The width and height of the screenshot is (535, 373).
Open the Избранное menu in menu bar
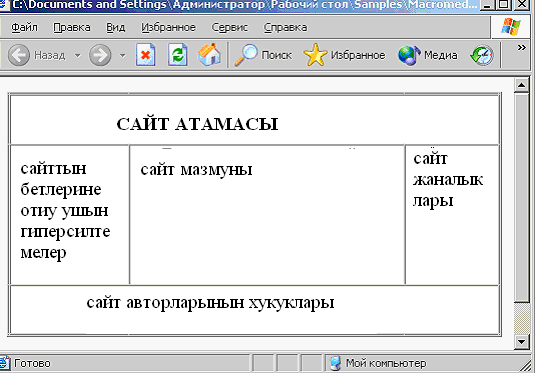(x=169, y=27)
